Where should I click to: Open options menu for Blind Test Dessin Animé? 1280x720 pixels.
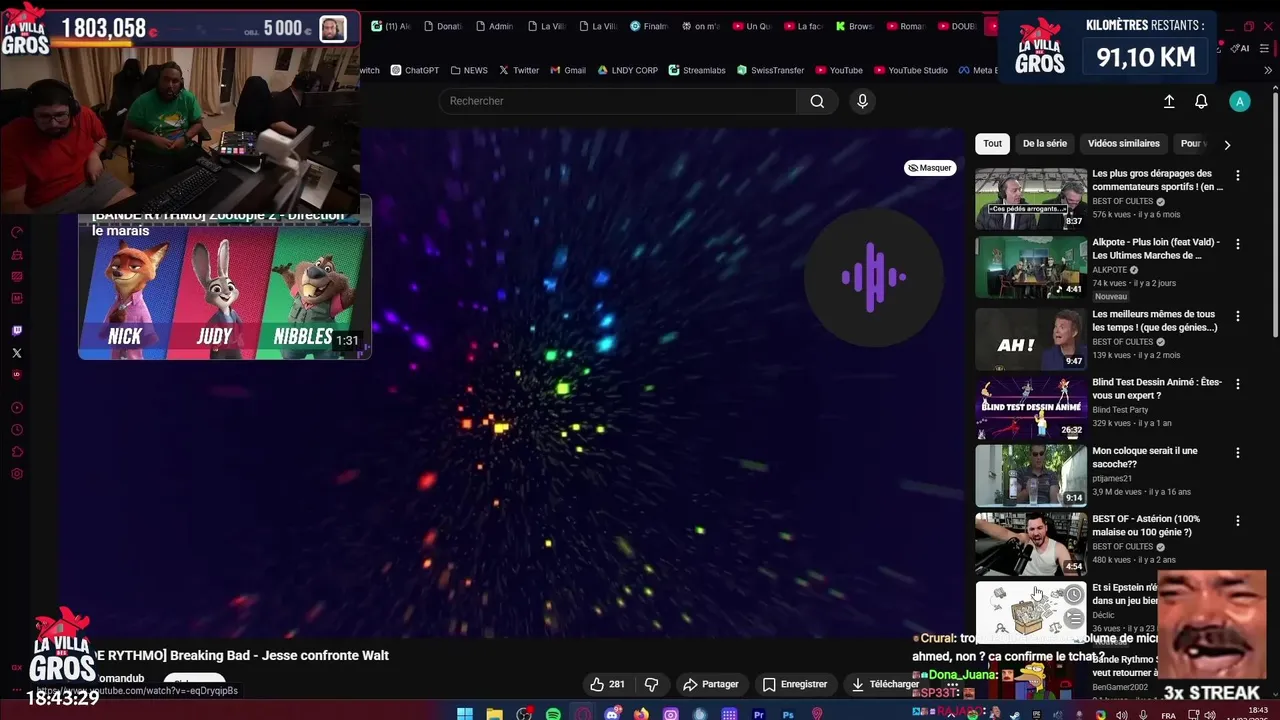click(1238, 384)
